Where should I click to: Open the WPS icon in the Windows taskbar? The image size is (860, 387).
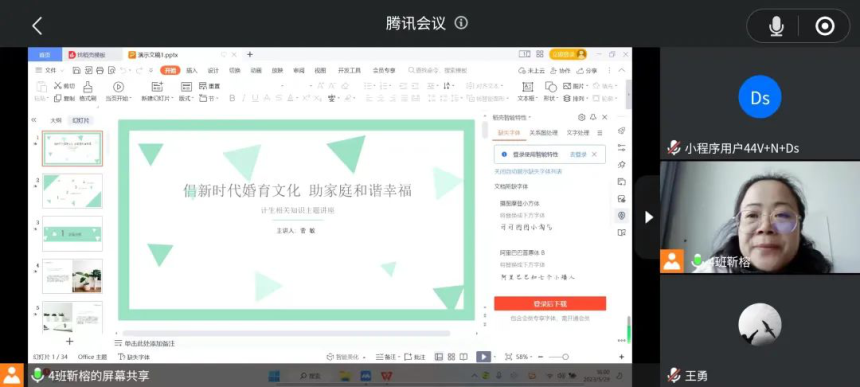pos(387,376)
